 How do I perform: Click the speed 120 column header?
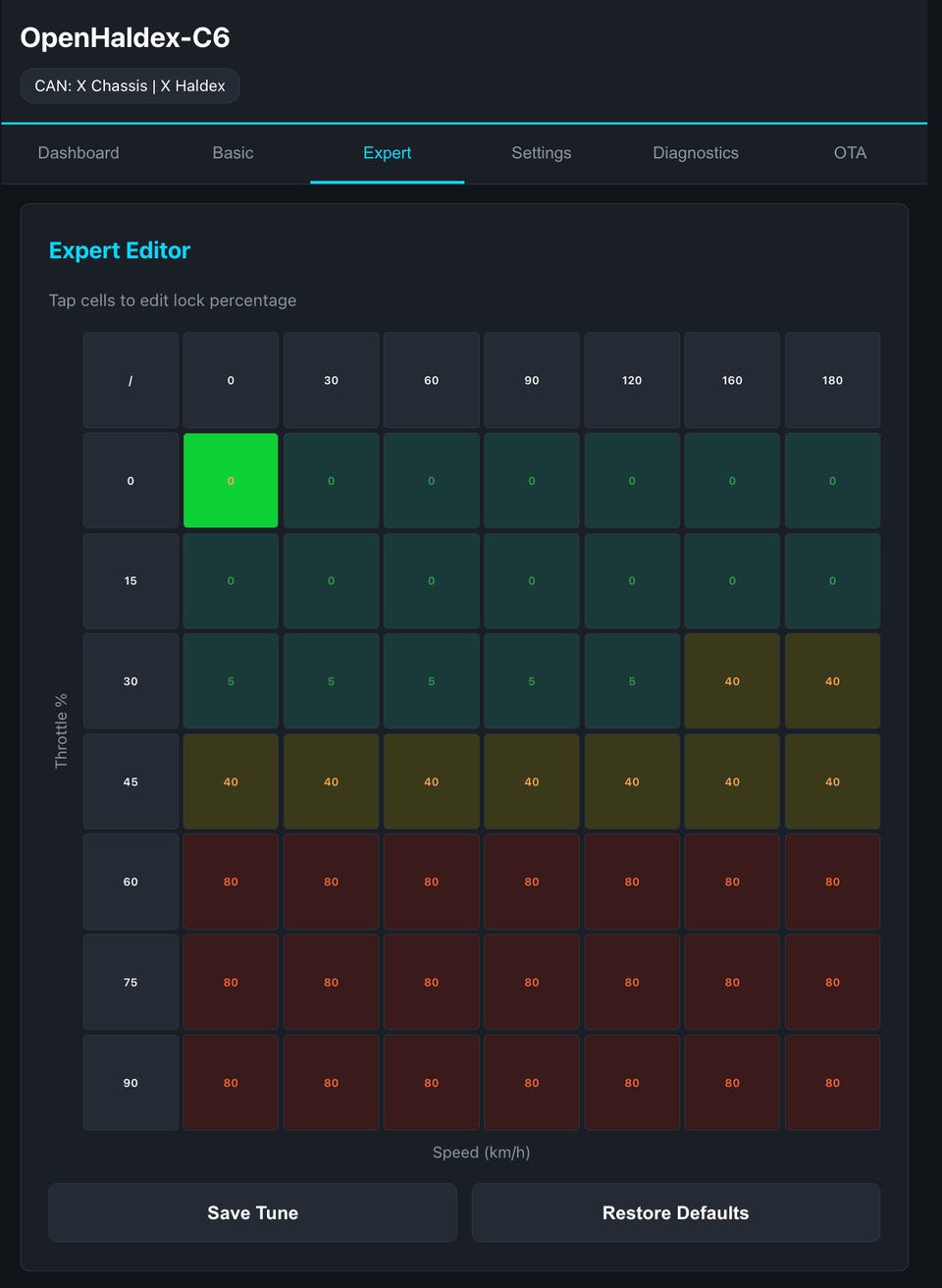[x=632, y=380]
